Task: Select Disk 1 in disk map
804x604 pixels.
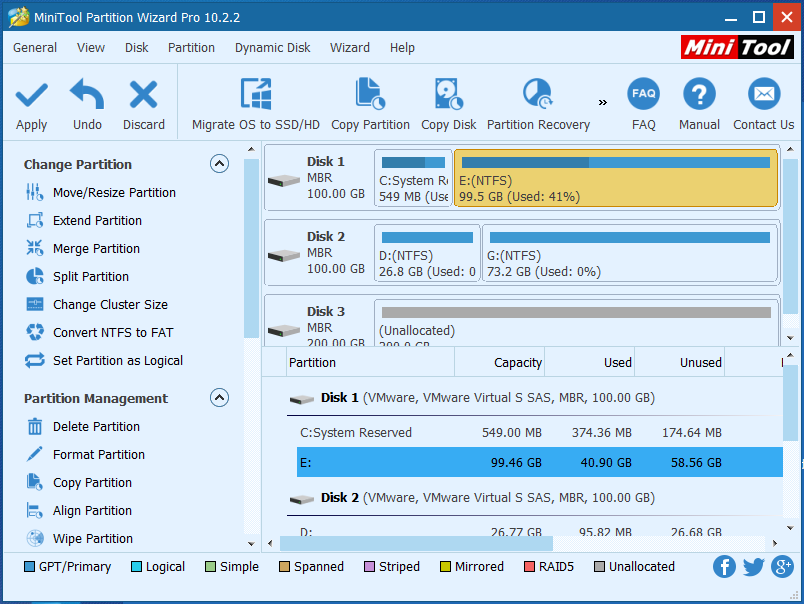Action: pyautogui.click(x=318, y=178)
